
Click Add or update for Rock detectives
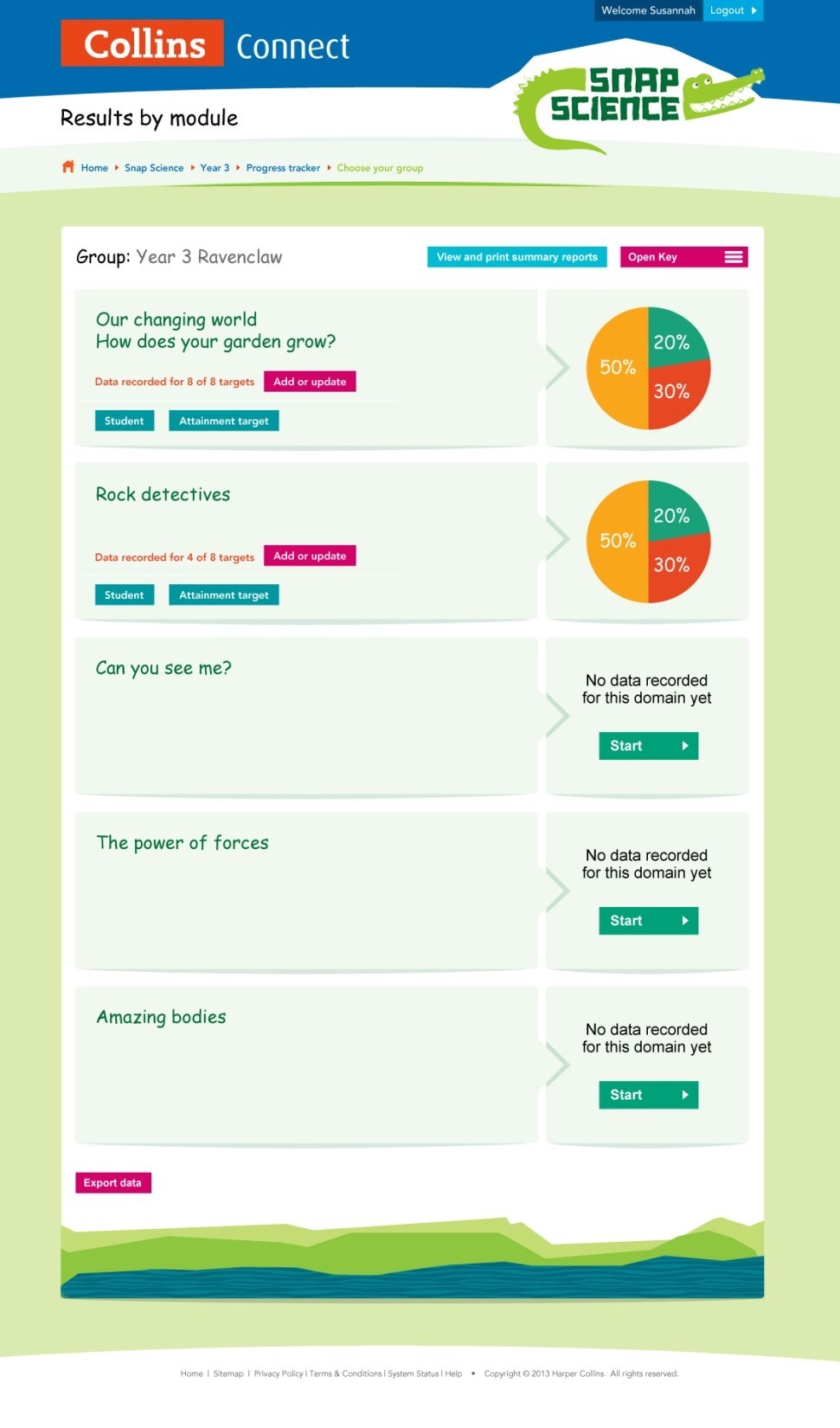tap(310, 556)
